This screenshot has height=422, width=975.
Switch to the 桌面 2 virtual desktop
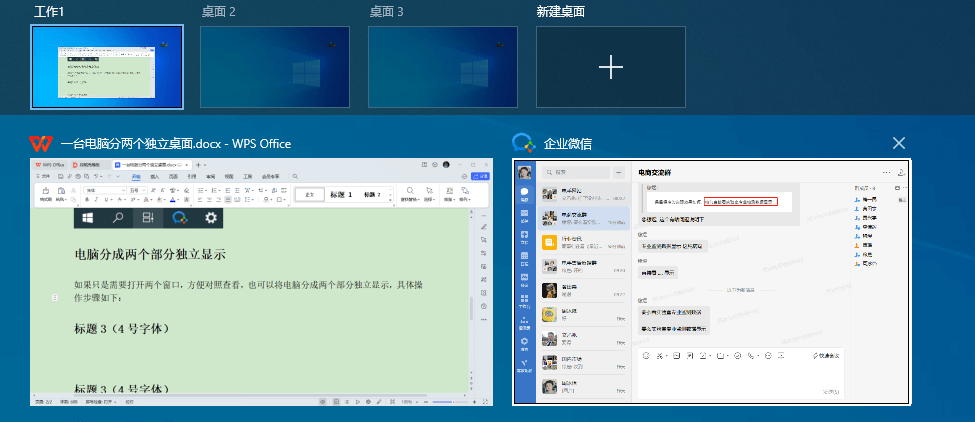(x=275, y=67)
